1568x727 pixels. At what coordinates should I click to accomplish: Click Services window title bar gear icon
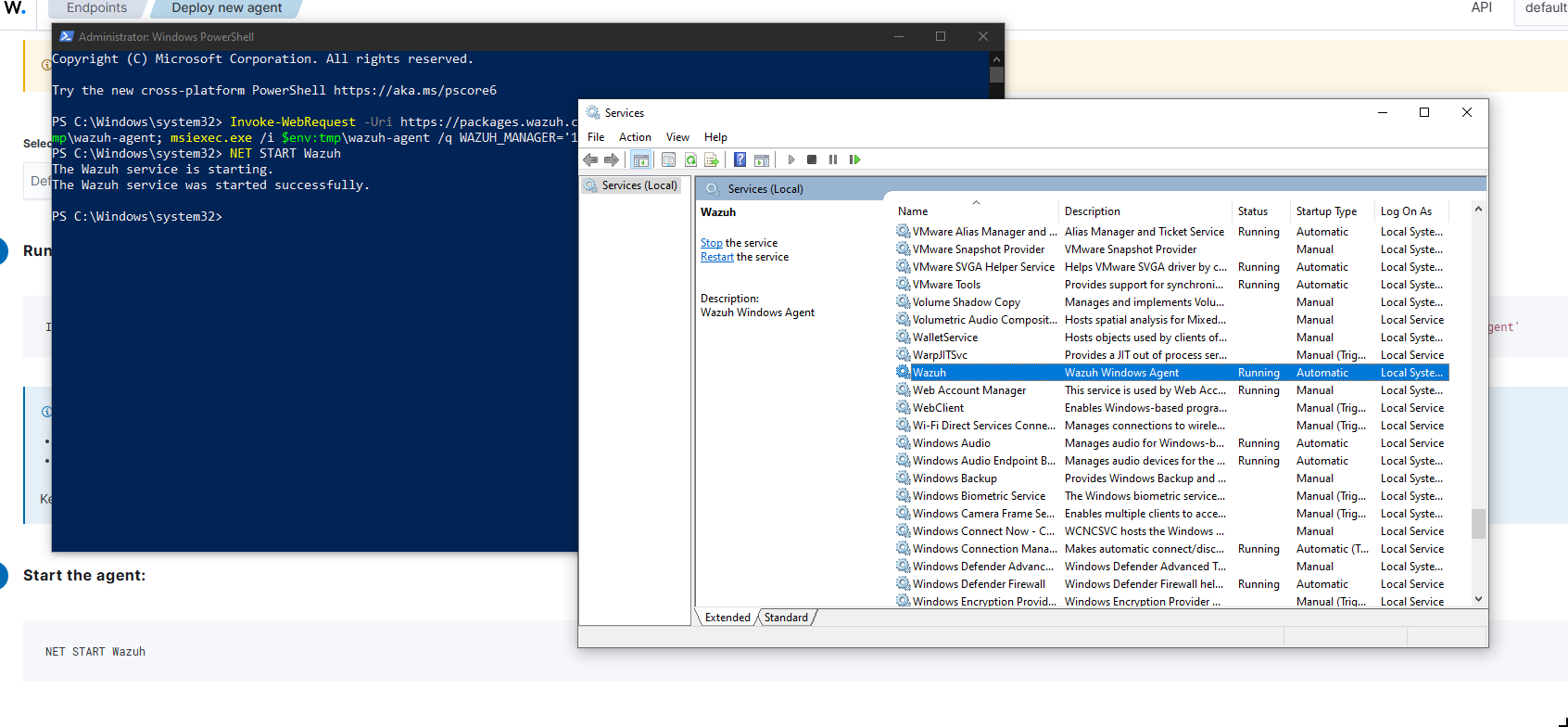click(x=593, y=112)
